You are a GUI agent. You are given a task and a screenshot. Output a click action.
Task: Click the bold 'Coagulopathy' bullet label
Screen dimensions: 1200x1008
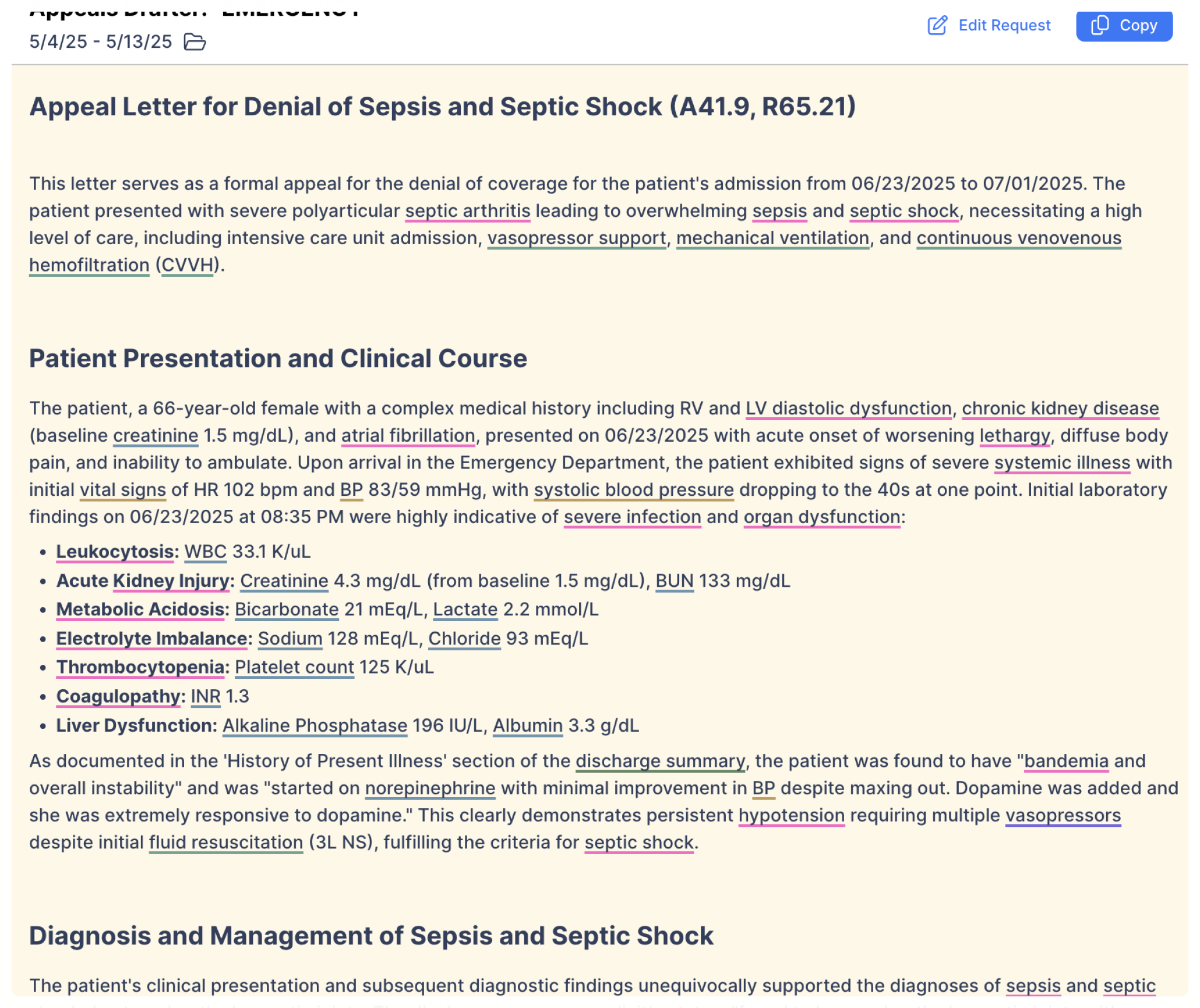click(x=118, y=696)
